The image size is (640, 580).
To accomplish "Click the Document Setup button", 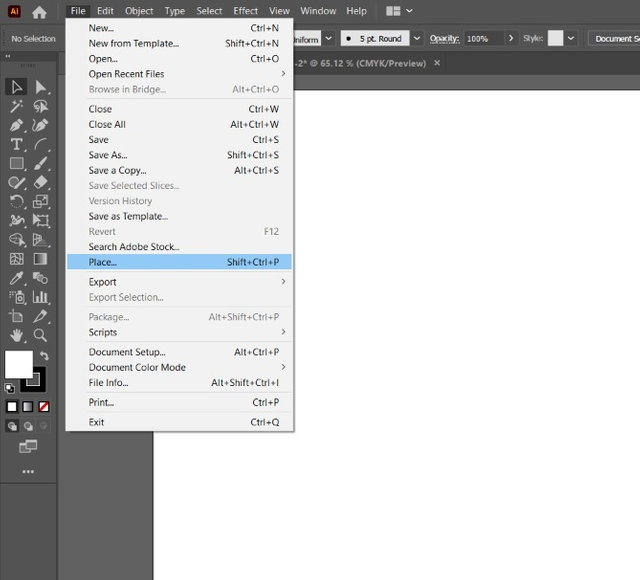I will click(x=614, y=39).
